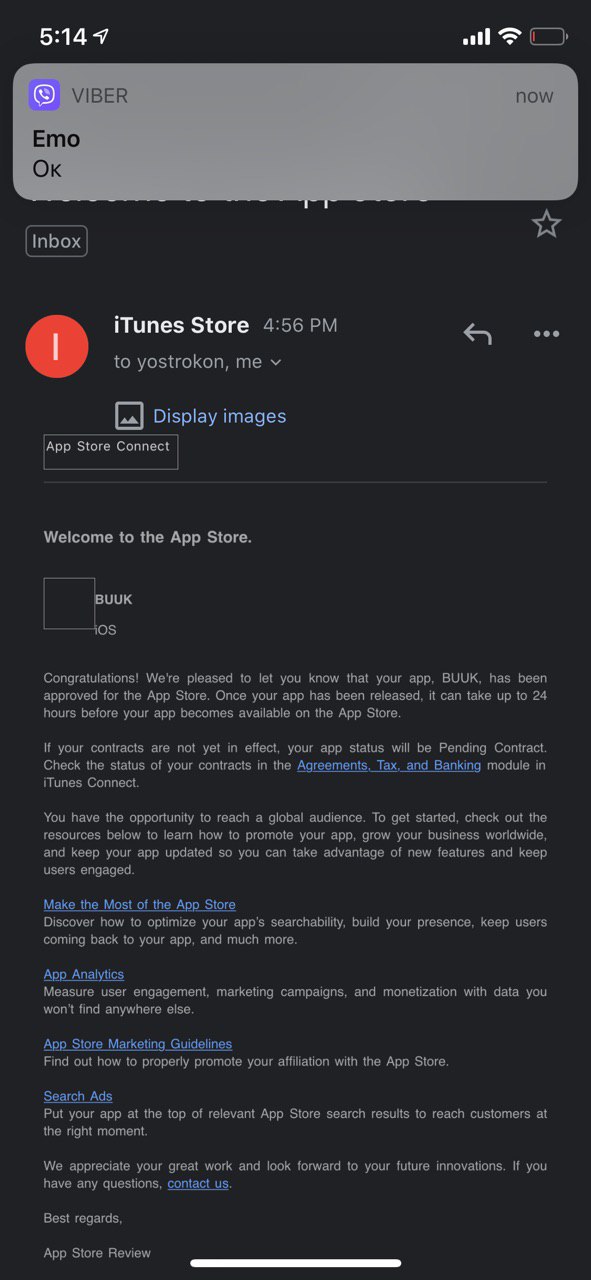Open Make the Most of the App Store

[x=140, y=904]
